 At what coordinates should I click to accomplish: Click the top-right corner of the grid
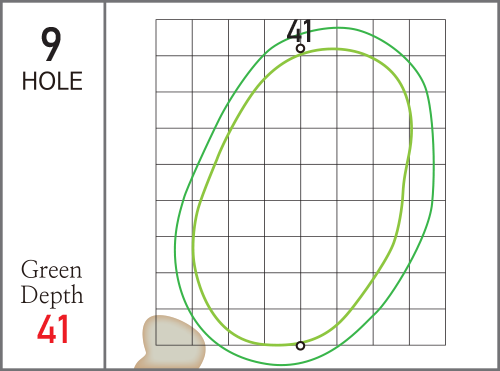(446, 19)
